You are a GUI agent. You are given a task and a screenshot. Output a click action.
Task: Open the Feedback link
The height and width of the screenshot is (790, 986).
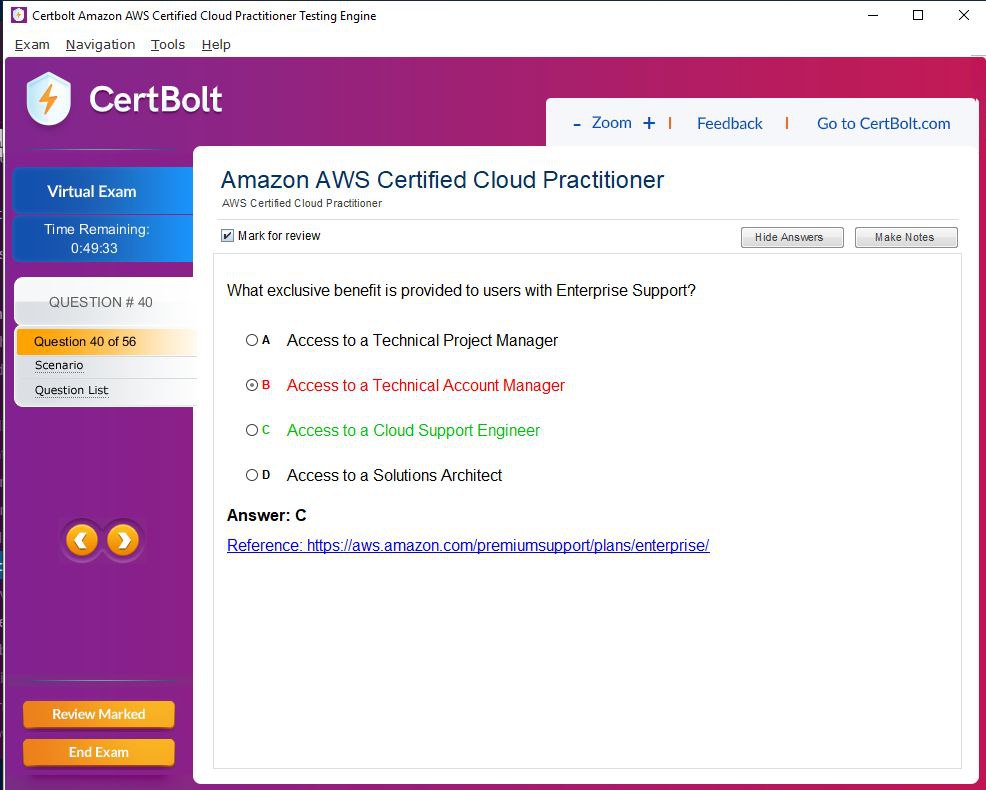tap(729, 124)
